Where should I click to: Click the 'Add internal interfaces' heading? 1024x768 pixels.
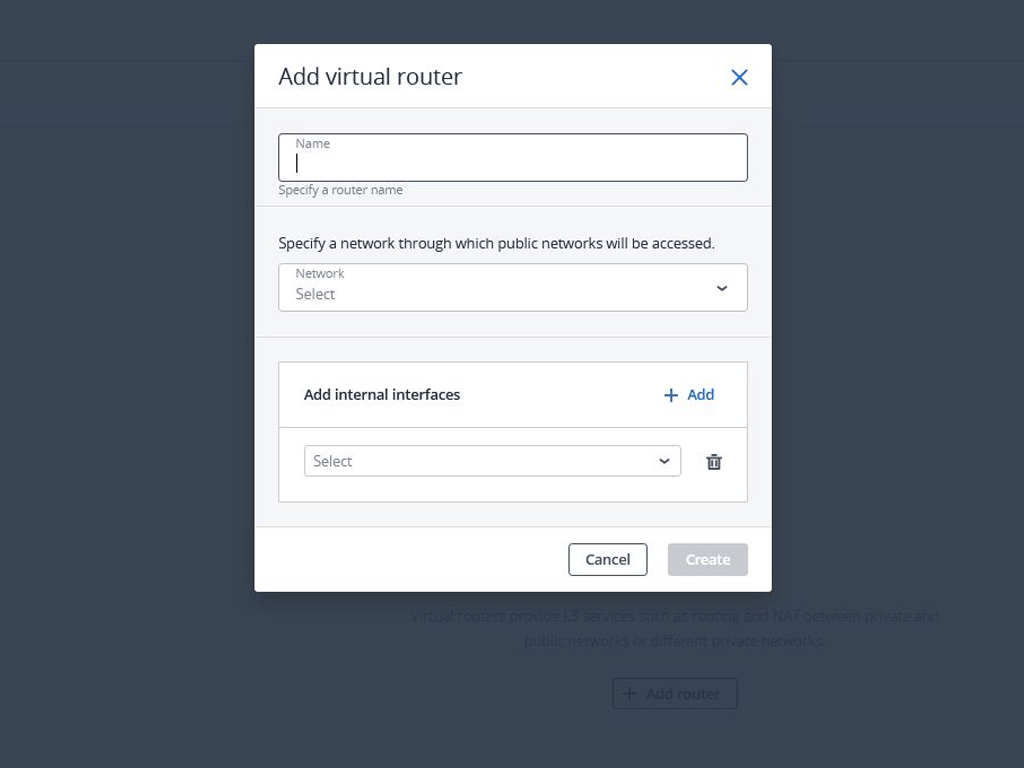click(382, 395)
